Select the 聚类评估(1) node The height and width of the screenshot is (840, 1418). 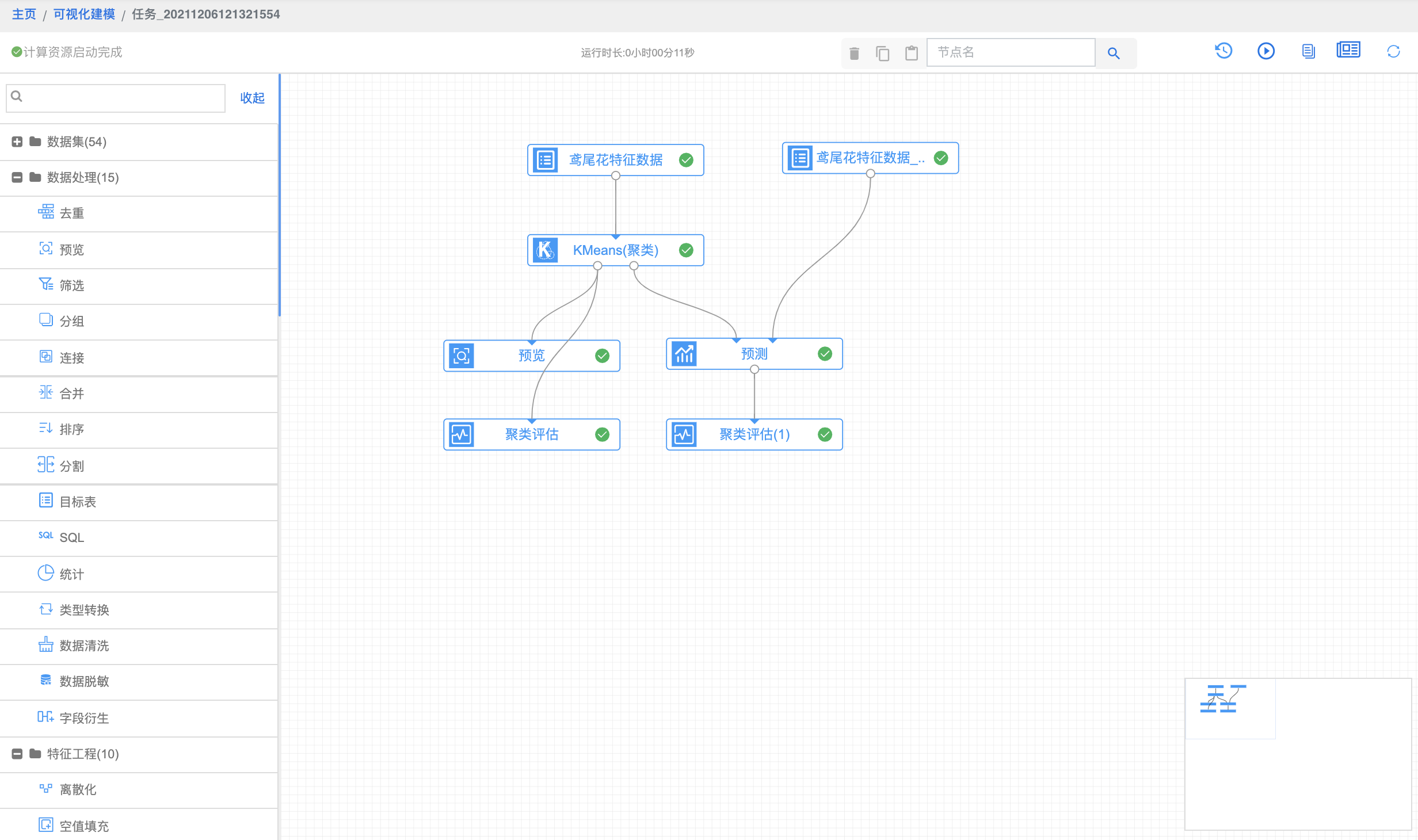click(754, 434)
